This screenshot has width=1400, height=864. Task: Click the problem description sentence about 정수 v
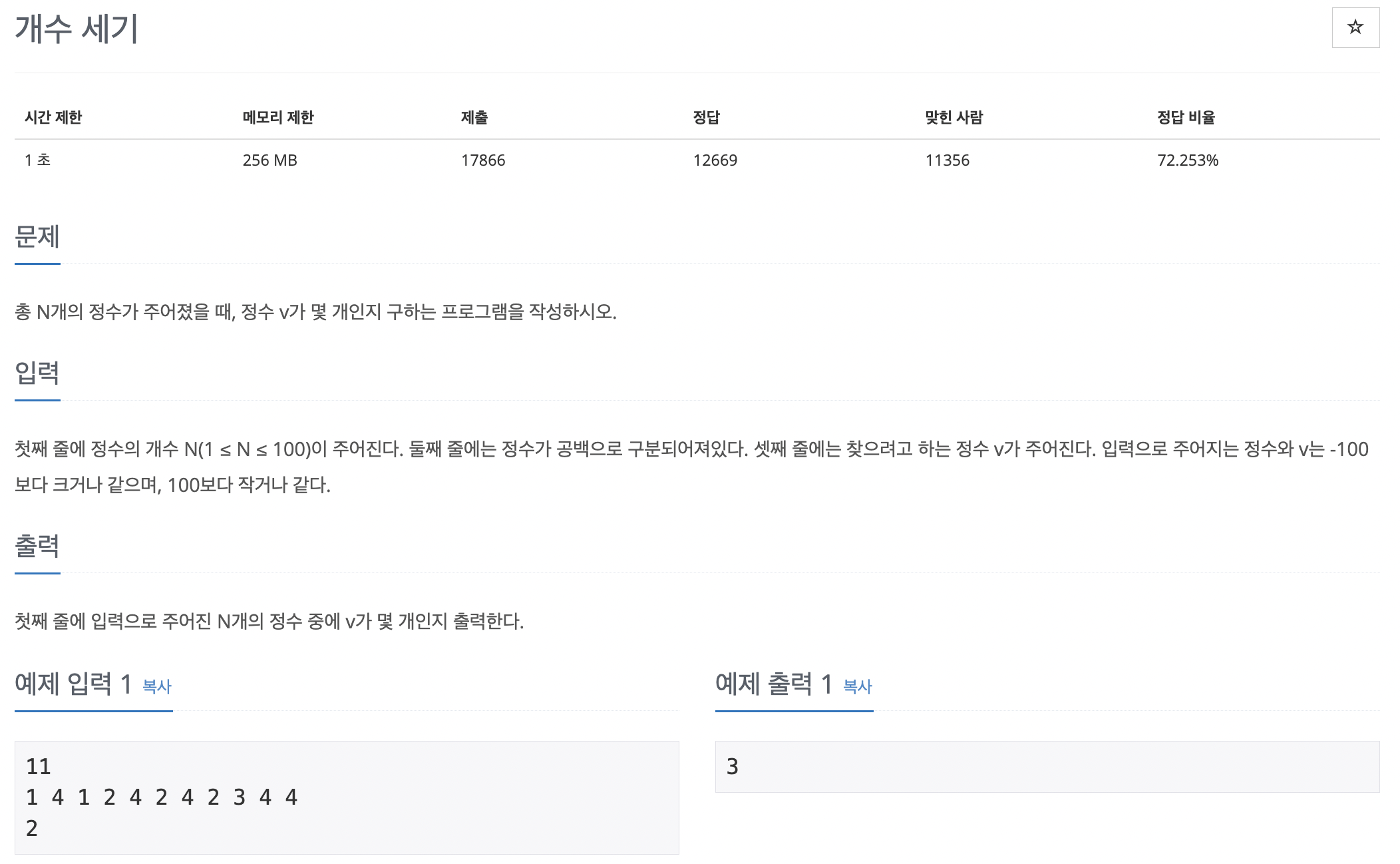coord(315,312)
